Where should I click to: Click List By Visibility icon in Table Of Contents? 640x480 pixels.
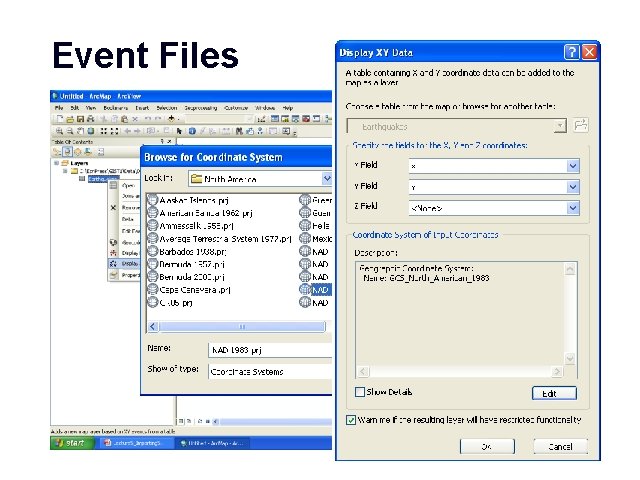(78, 152)
